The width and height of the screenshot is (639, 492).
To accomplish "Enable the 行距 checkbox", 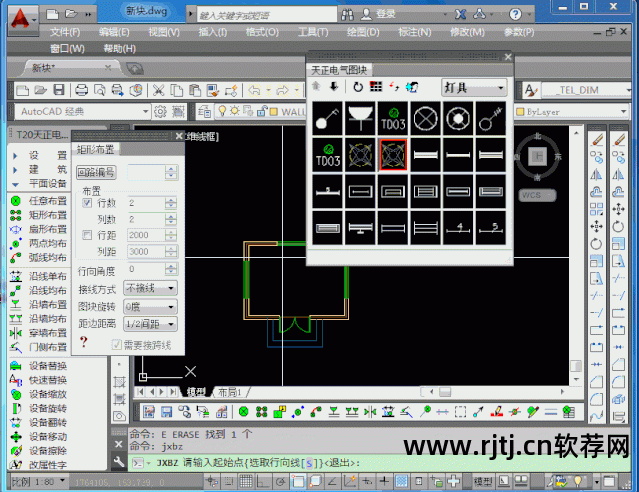I will (87, 235).
